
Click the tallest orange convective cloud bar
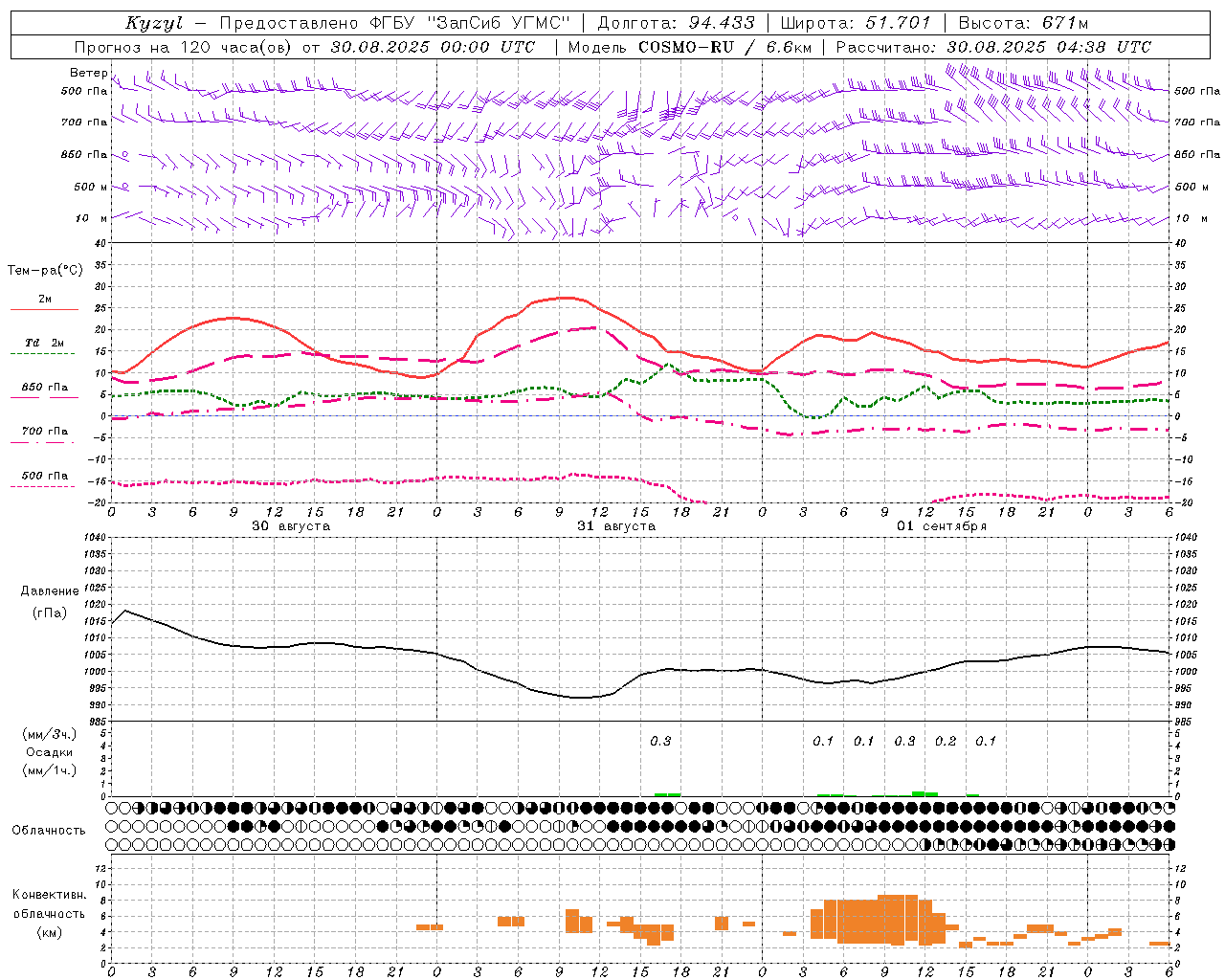click(x=898, y=920)
